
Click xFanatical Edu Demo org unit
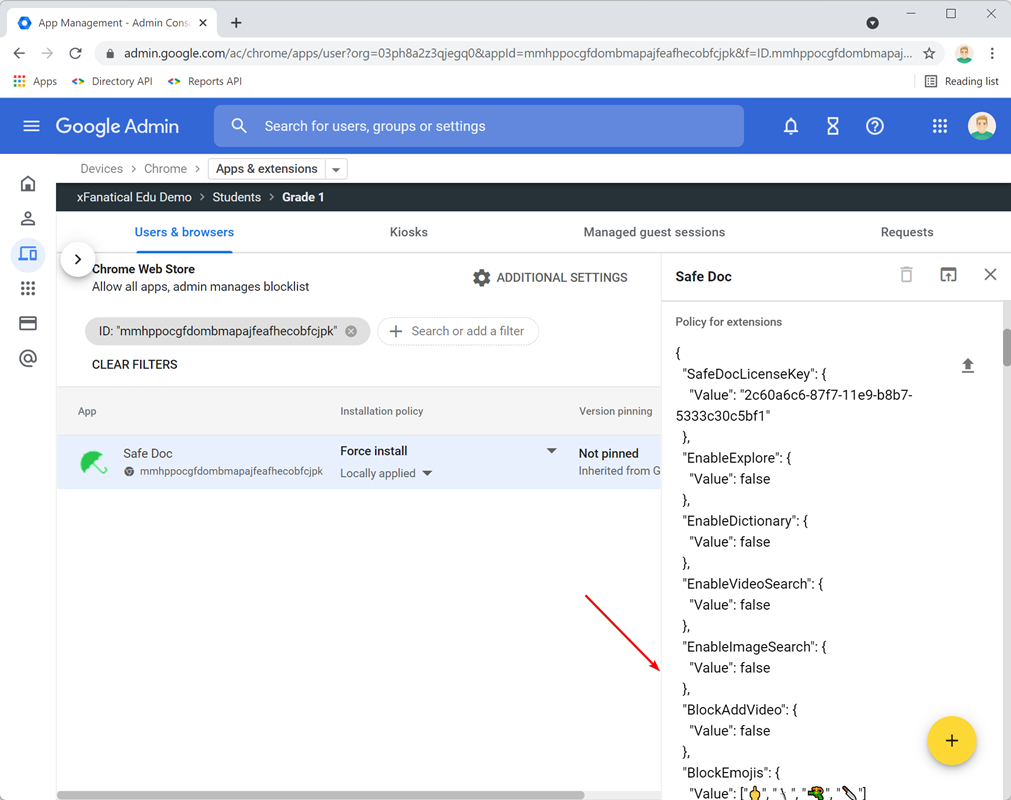(x=134, y=197)
